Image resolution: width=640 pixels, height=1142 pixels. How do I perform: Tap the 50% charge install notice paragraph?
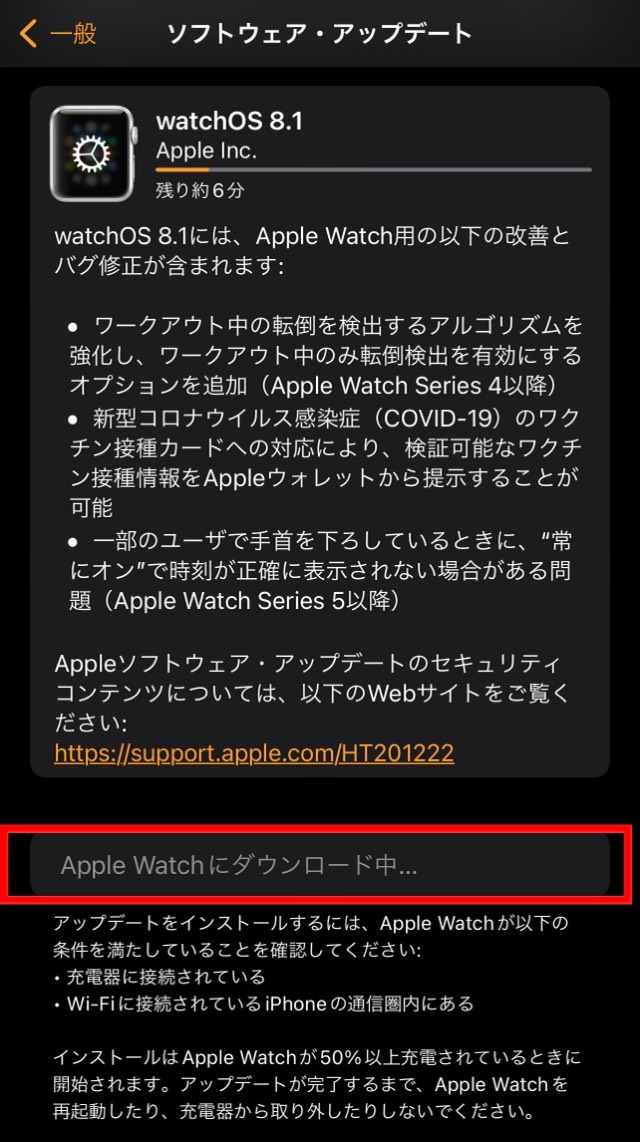pyautogui.click(x=317, y=1084)
